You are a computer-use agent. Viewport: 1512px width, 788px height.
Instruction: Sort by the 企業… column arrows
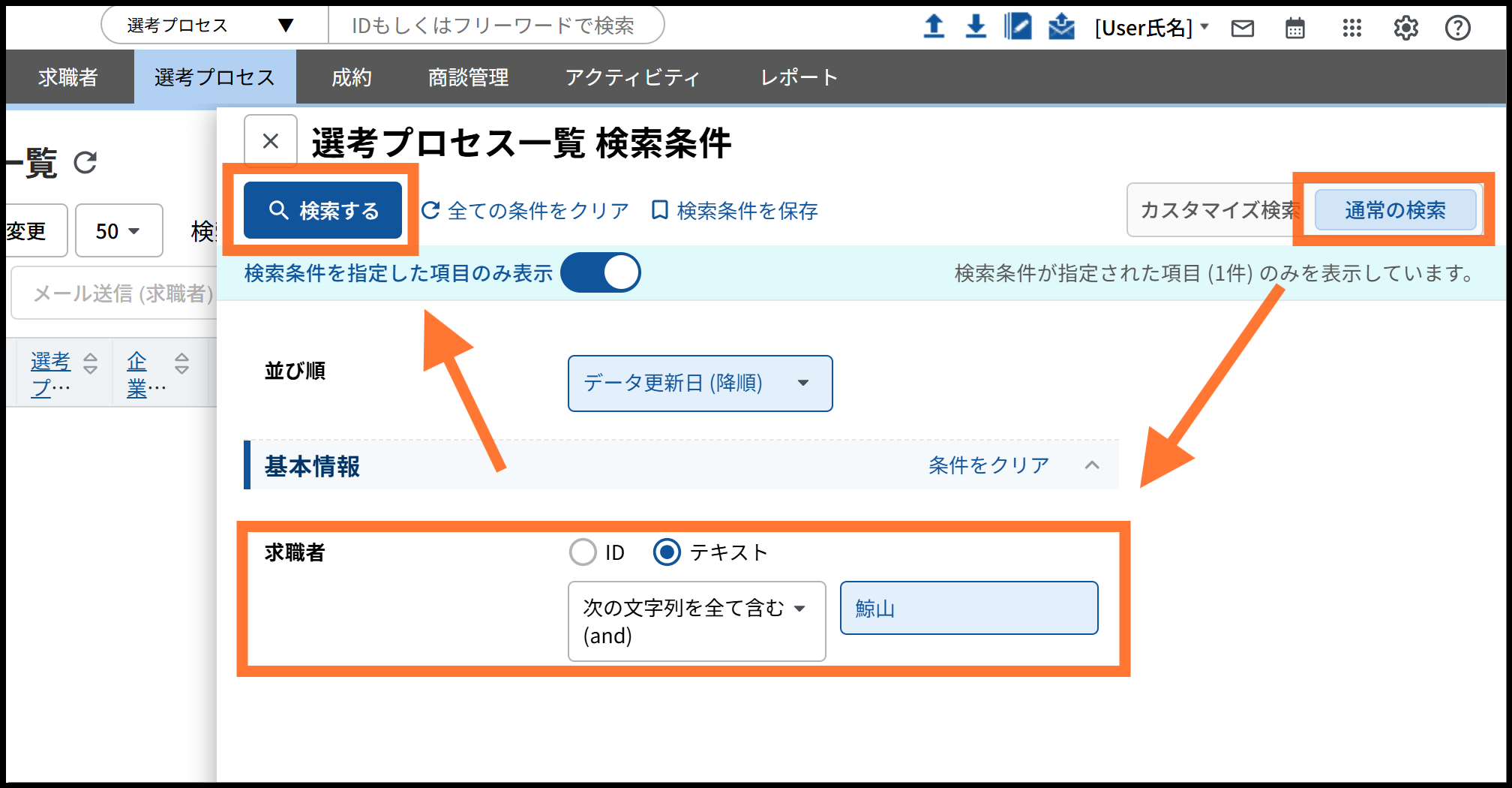181,364
